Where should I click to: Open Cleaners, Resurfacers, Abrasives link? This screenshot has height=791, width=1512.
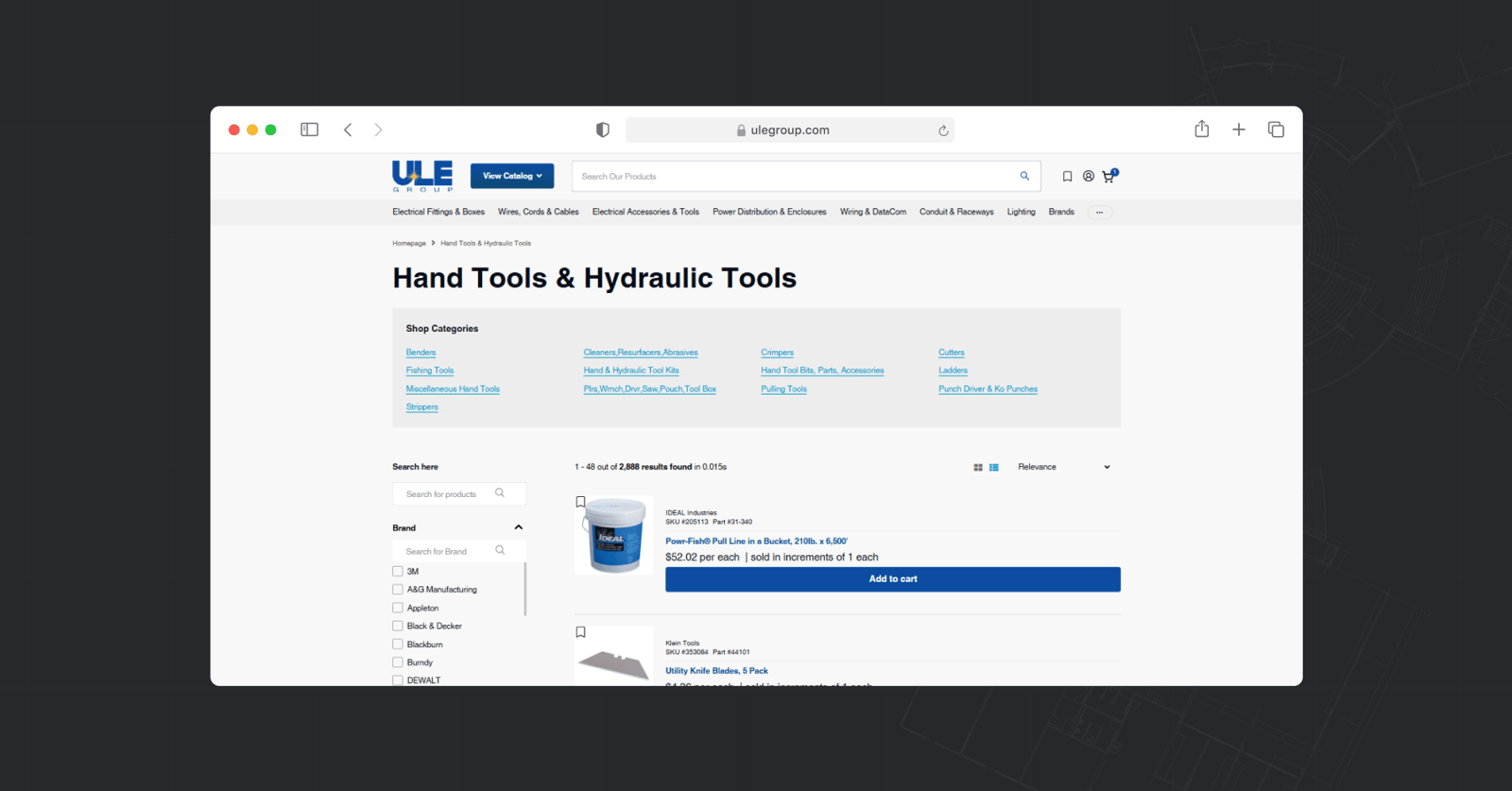641,353
